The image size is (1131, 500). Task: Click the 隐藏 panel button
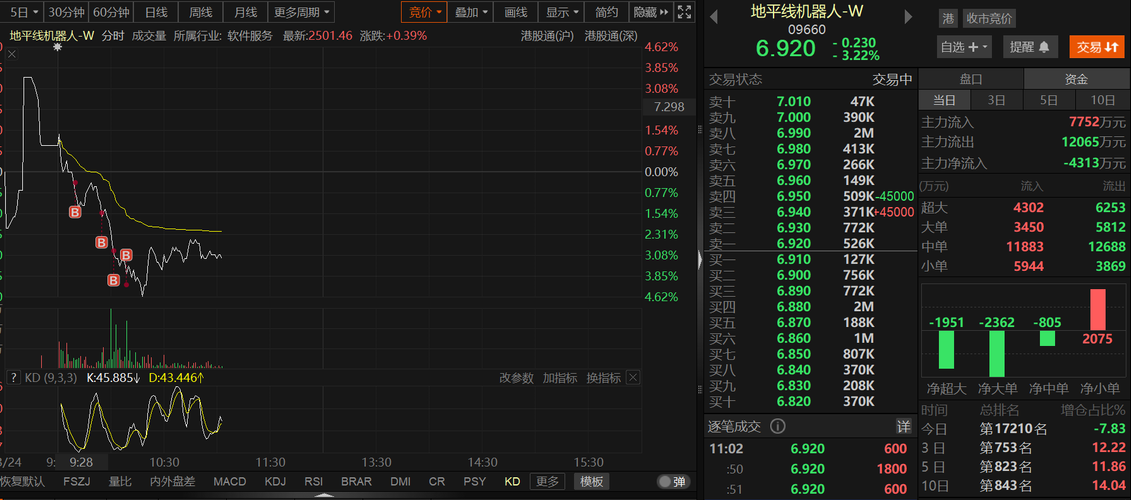pyautogui.click(x=650, y=12)
